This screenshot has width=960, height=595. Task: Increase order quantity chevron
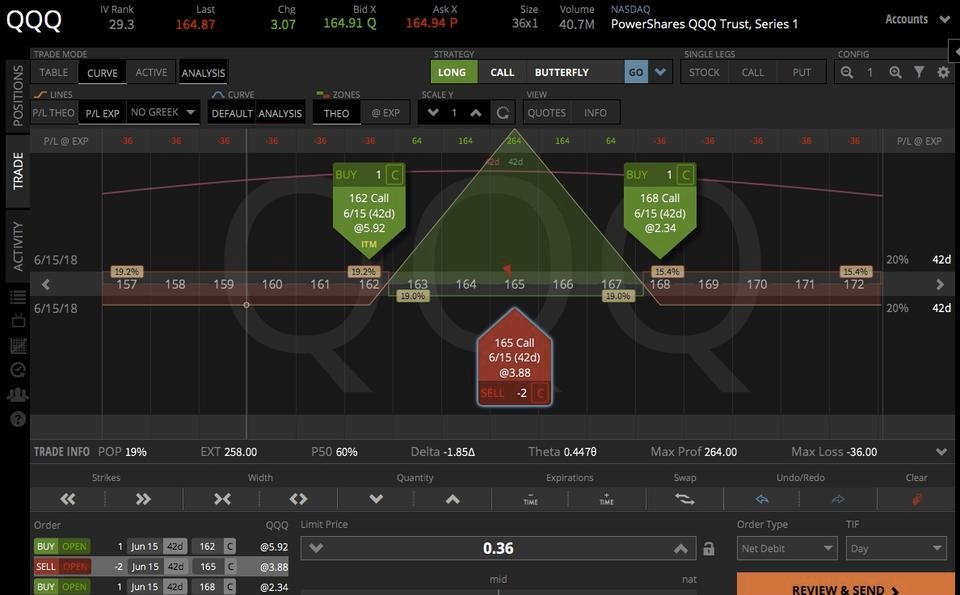[x=452, y=499]
